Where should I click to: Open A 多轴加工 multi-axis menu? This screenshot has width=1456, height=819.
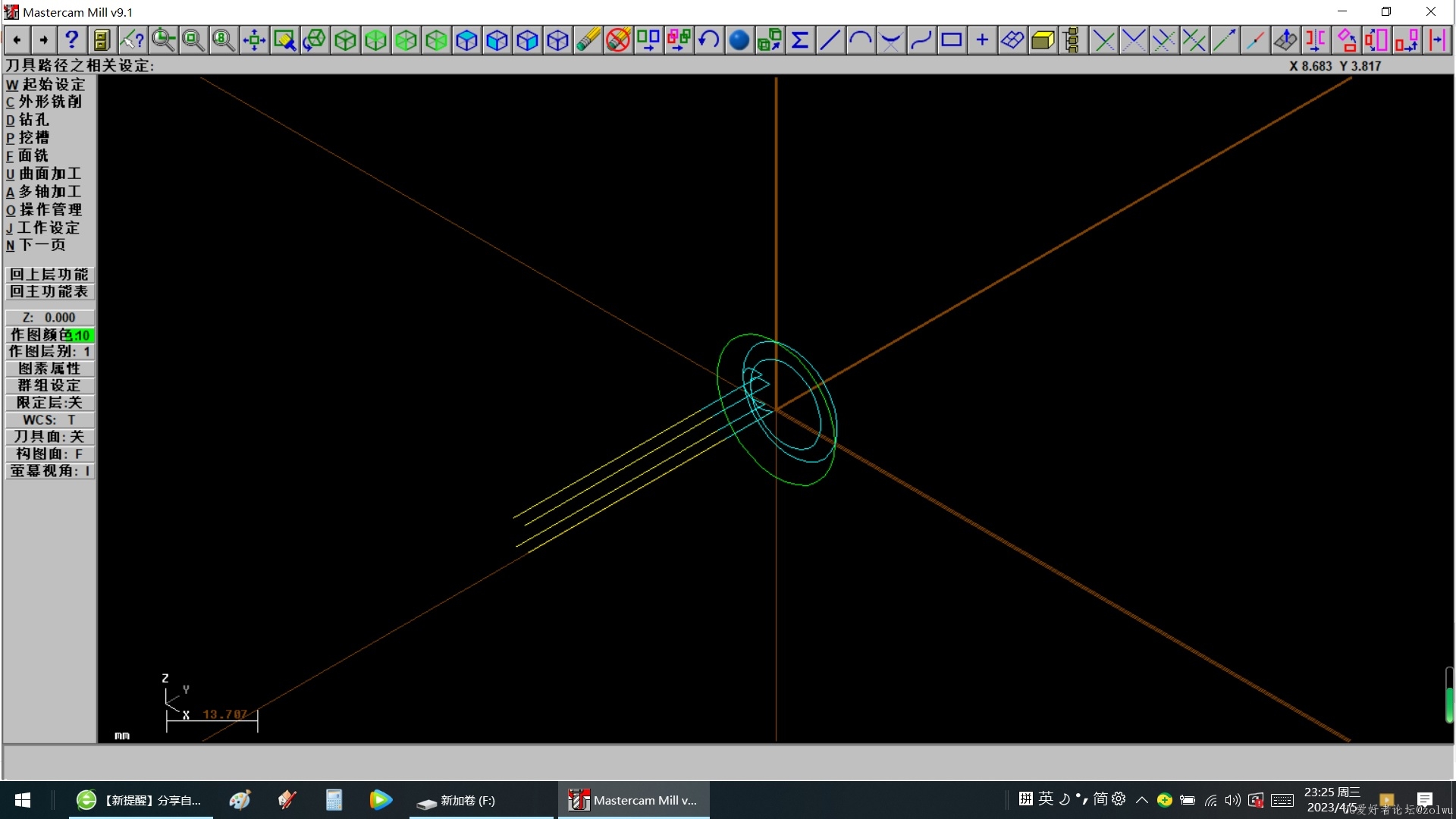click(43, 192)
